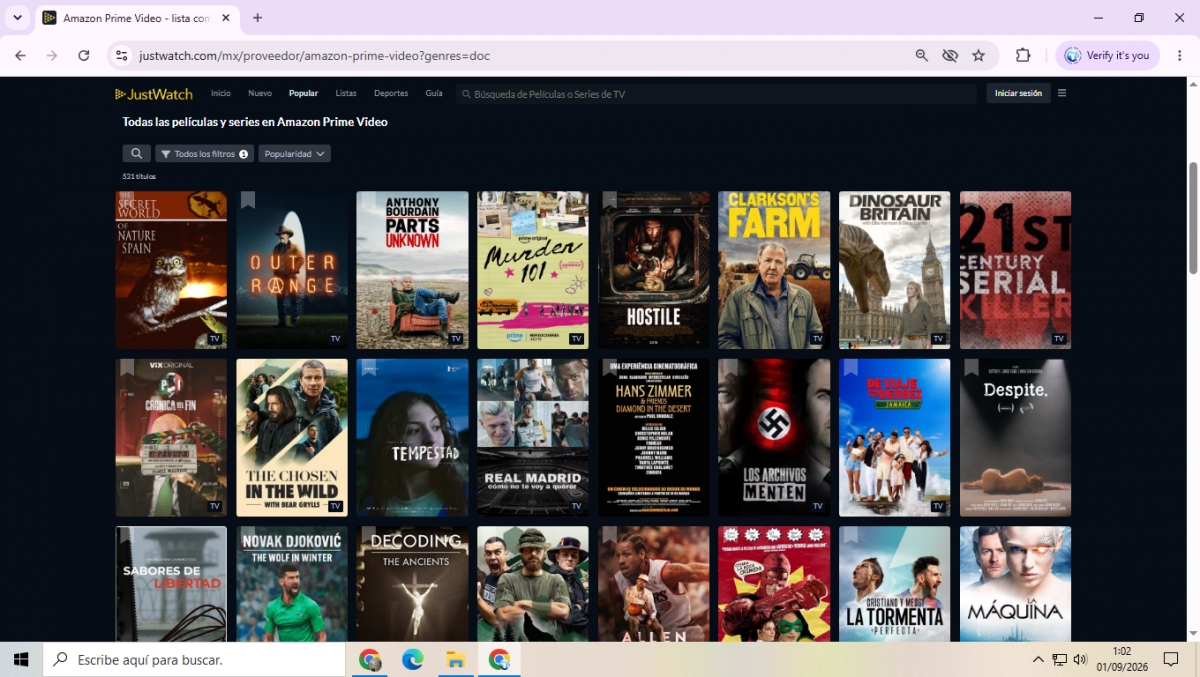
Task: Toggle the watchlist bookmark on the Tempestad poster
Action: (x=368, y=367)
